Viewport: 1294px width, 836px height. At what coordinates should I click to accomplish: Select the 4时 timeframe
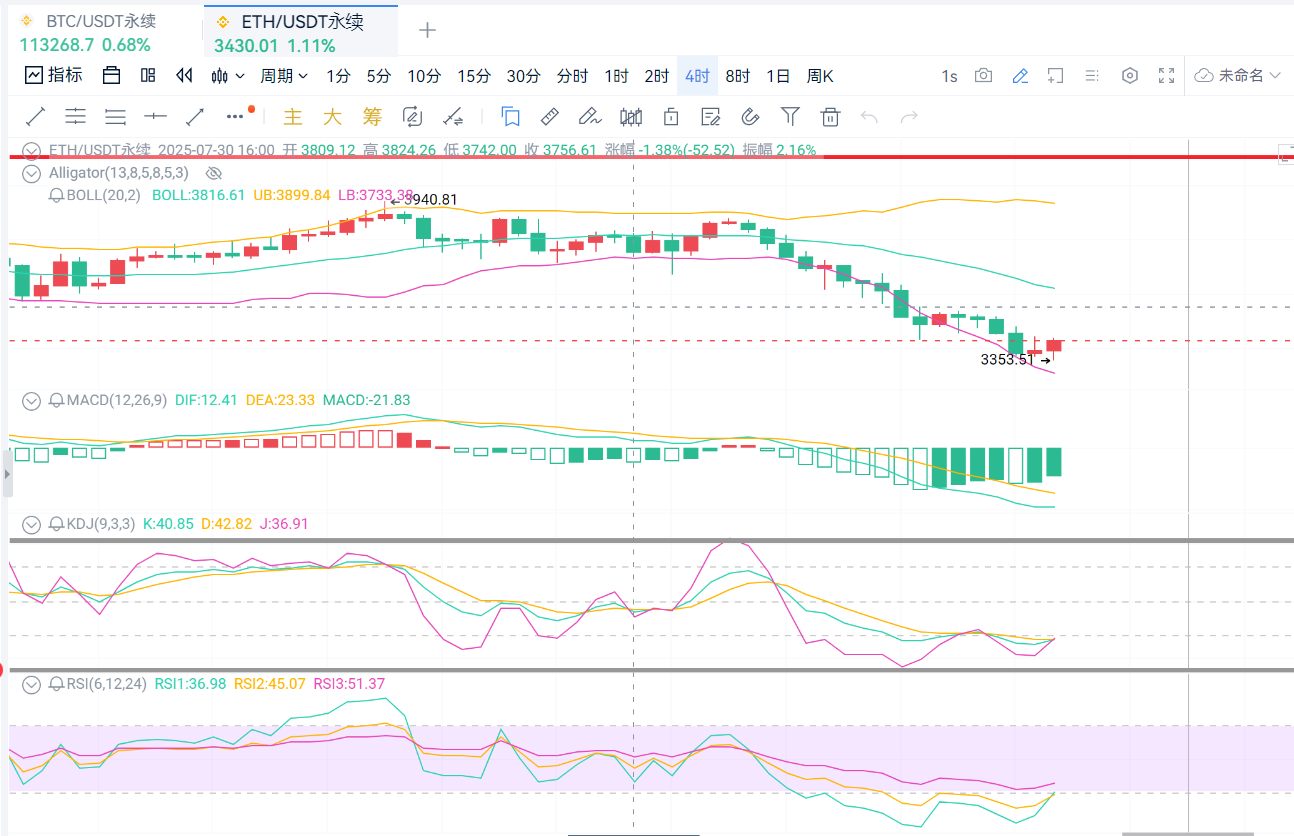697,76
